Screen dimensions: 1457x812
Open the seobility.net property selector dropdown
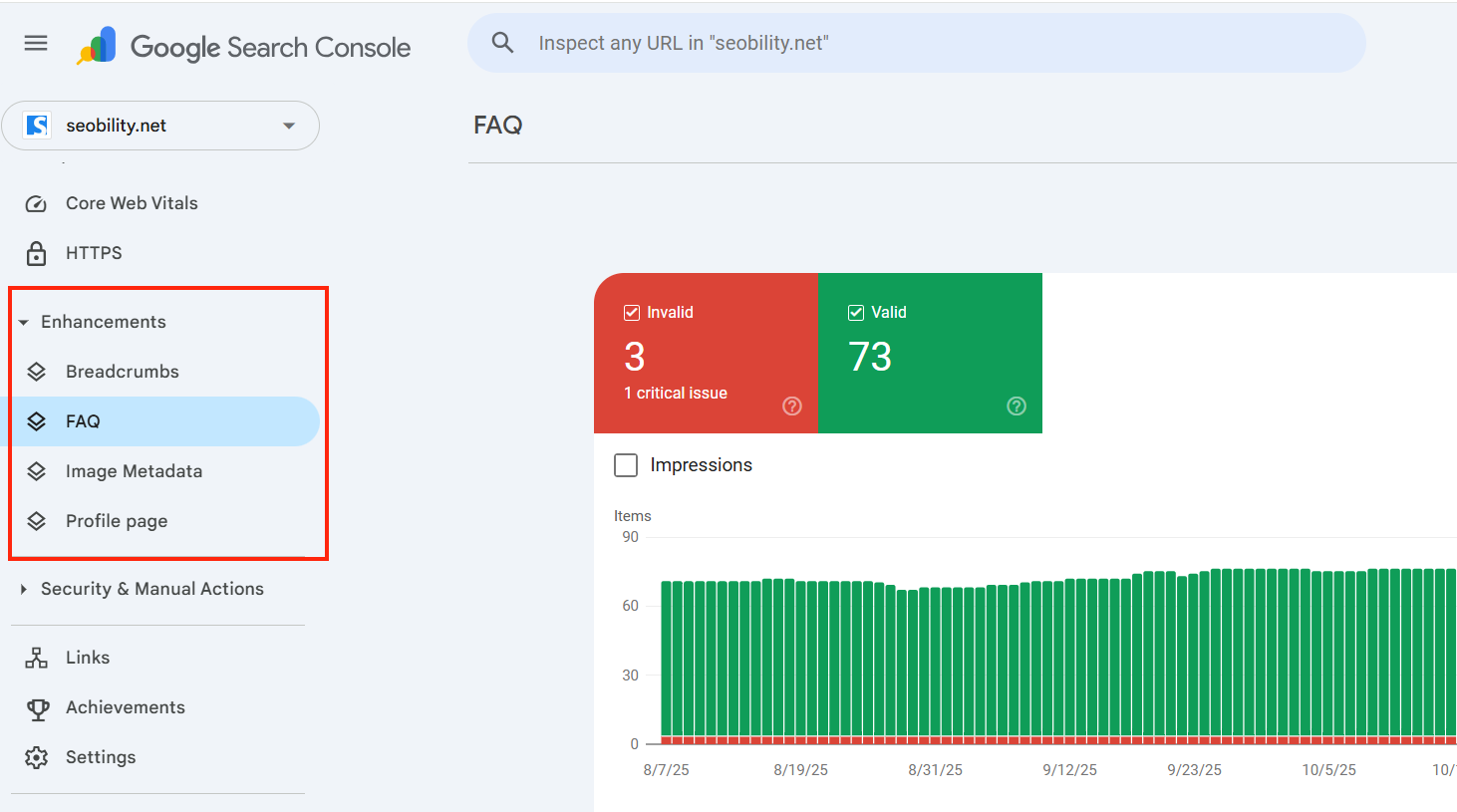(288, 126)
